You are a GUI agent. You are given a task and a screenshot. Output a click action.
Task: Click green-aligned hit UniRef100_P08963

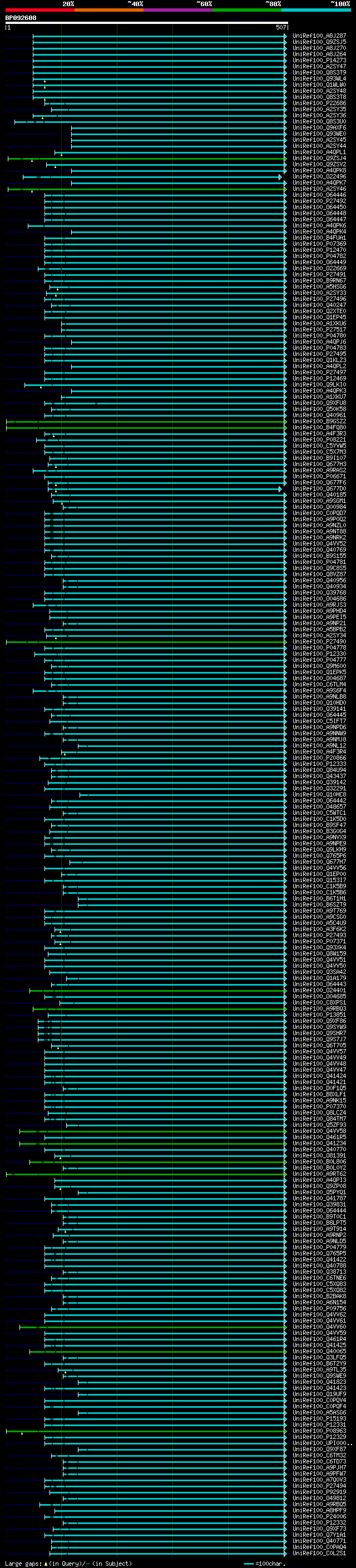tap(319, 1431)
